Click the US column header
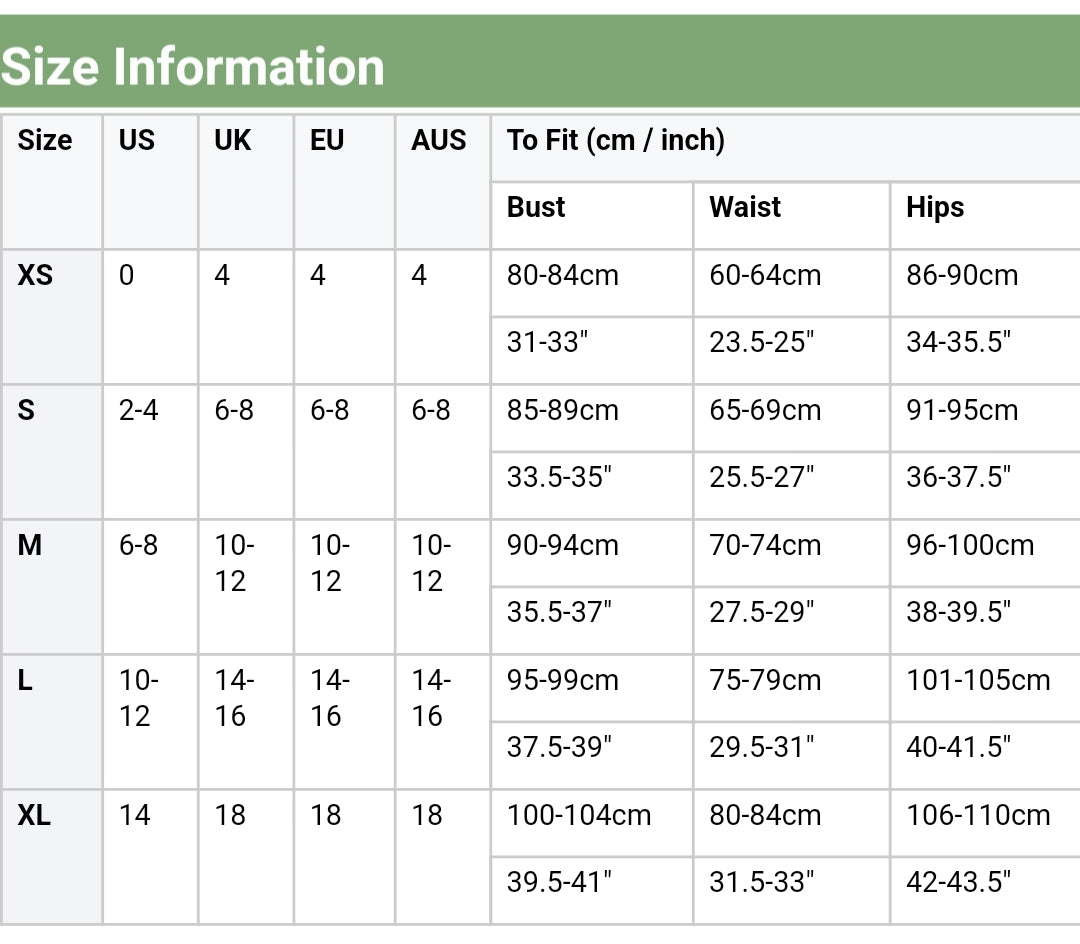Image resolution: width=1080 pixels, height=944 pixels. pyautogui.click(x=137, y=140)
